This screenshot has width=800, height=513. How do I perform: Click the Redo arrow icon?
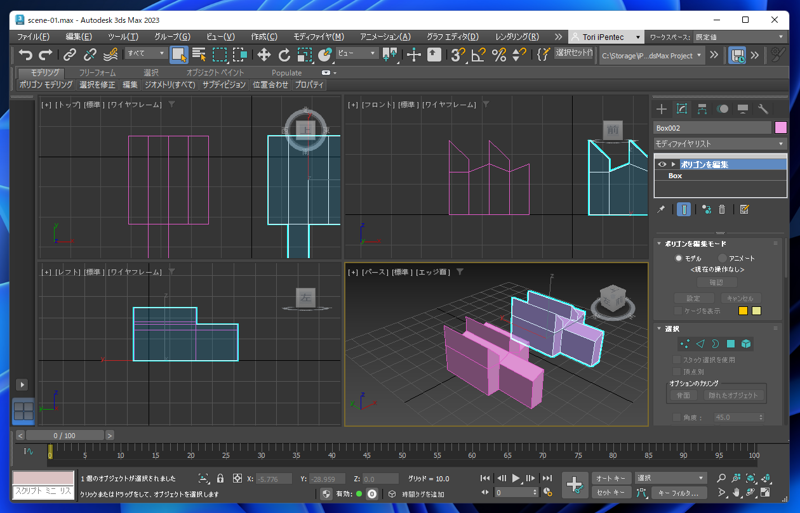tap(45, 54)
